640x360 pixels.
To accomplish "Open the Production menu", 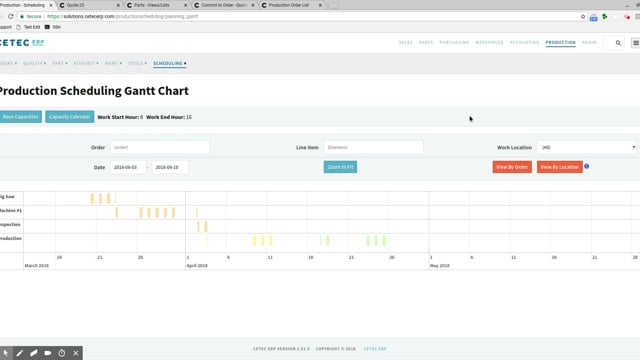I will coord(560,42).
